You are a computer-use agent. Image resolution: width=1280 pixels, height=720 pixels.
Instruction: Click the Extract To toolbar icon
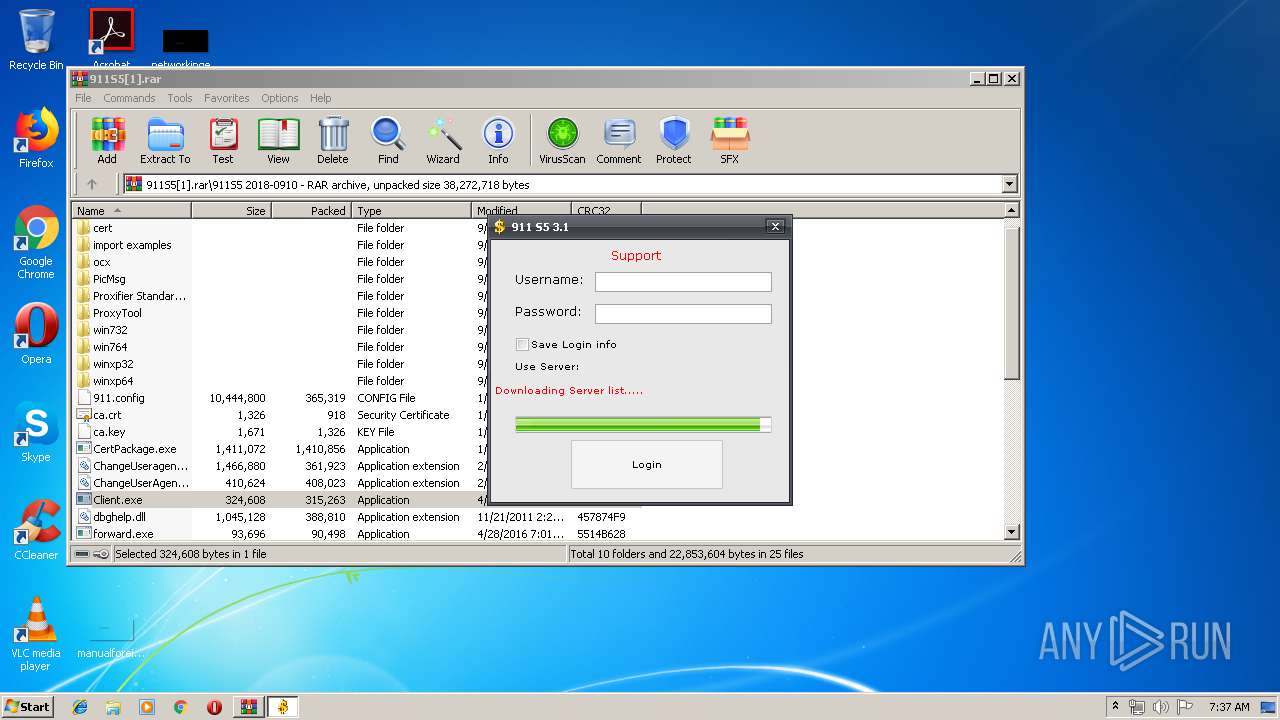tap(165, 140)
